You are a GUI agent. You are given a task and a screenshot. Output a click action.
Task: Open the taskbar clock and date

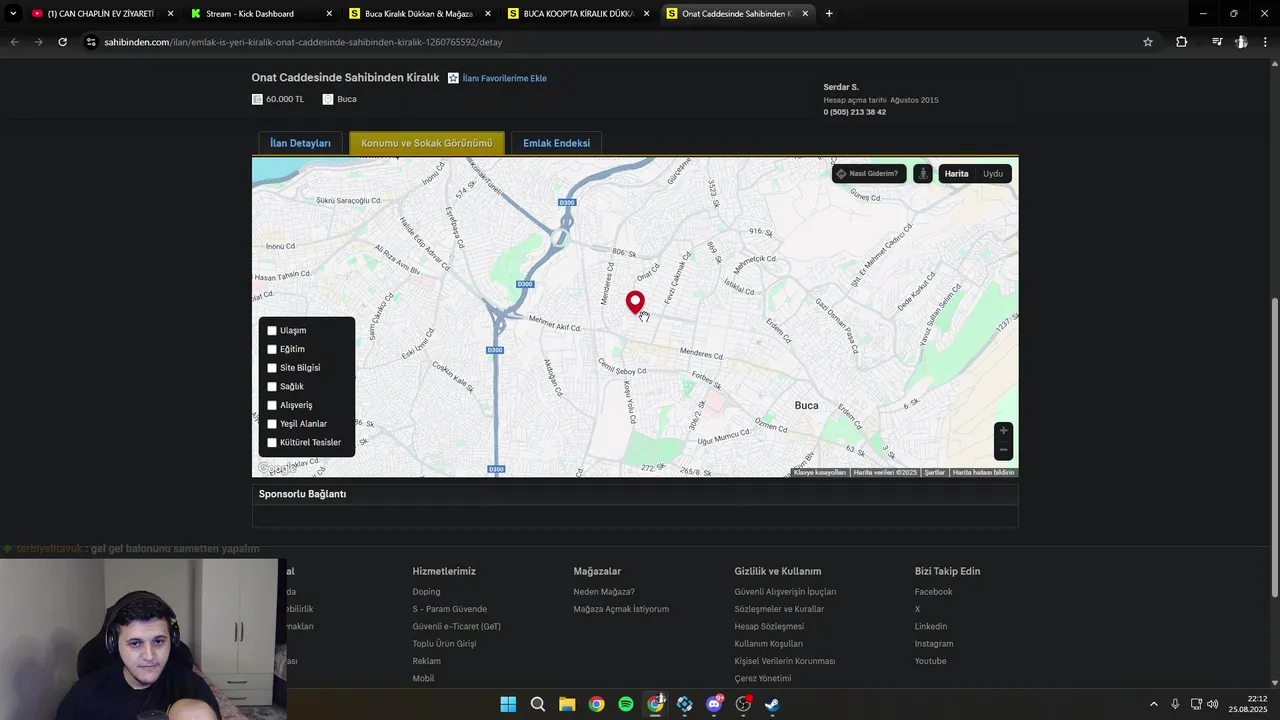[x=1249, y=704]
